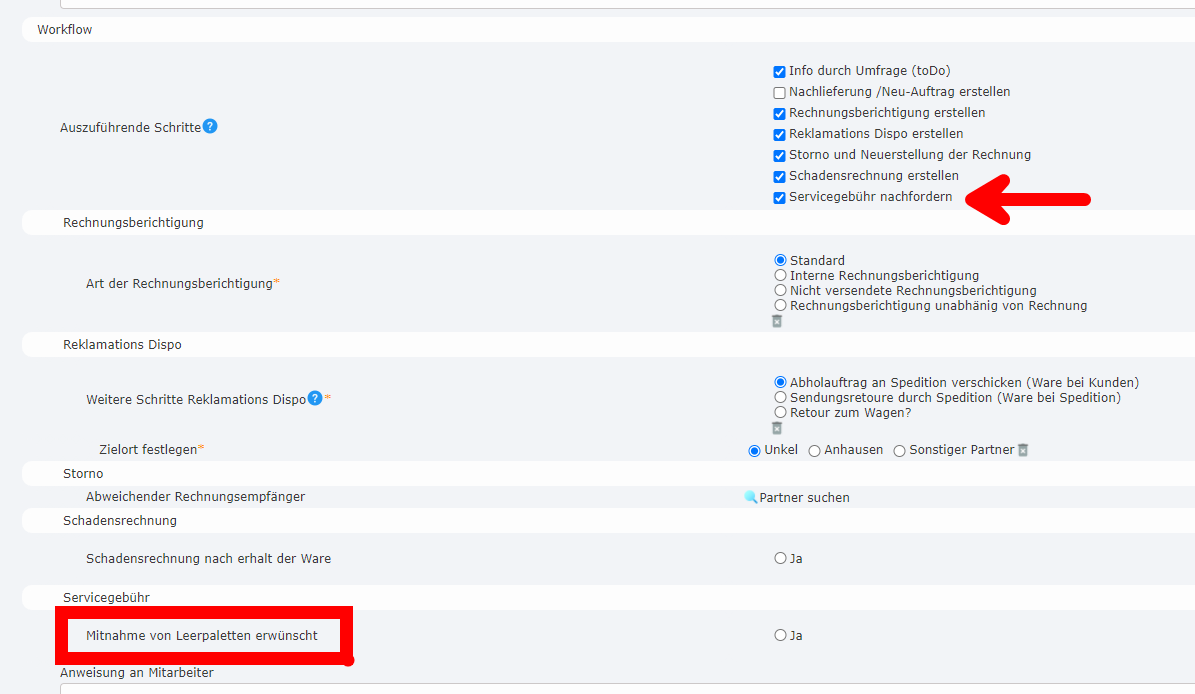Select Ja for Mitnahme von Leerpaletten erwünscht

point(781,635)
